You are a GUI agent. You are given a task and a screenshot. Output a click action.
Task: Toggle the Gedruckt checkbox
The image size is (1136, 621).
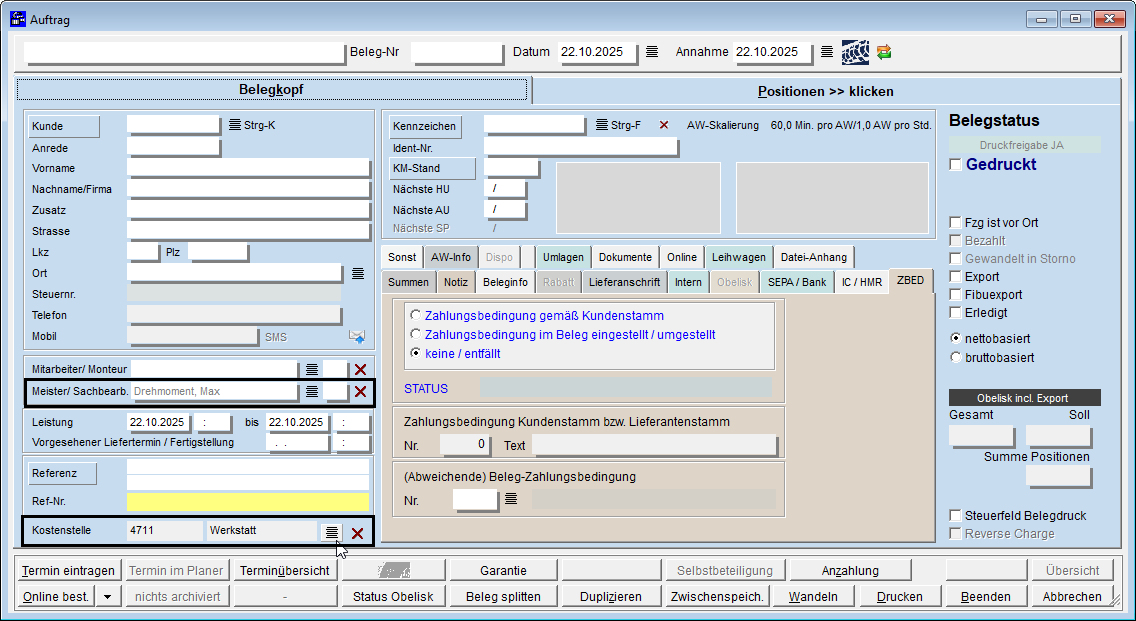click(956, 164)
